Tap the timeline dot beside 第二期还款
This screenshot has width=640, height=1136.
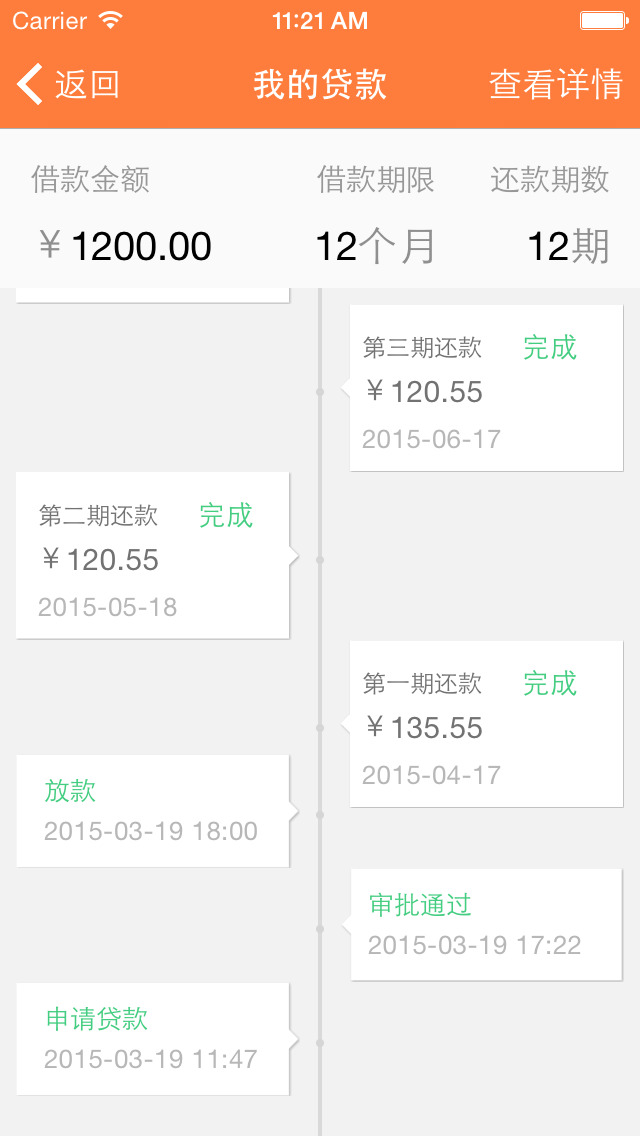320,560
